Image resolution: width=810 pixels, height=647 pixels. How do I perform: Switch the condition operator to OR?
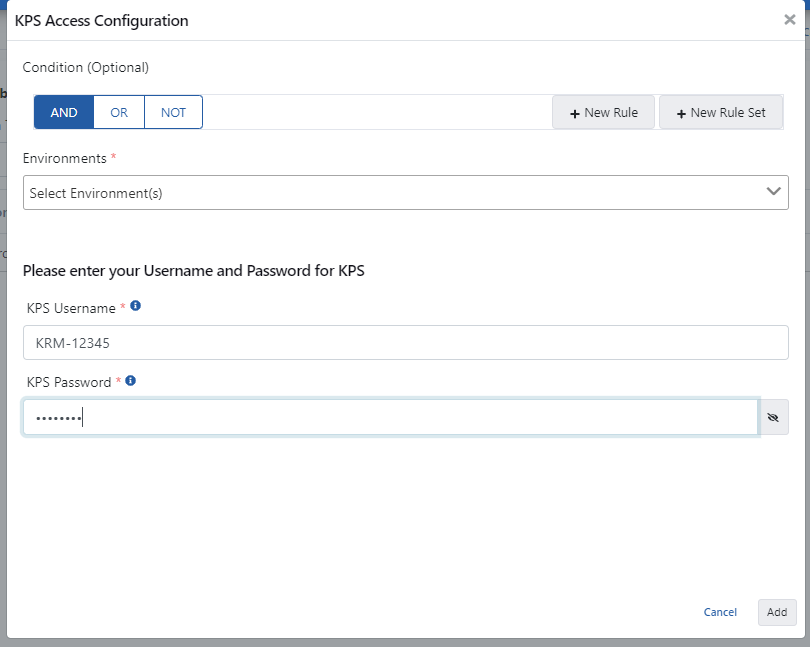[x=119, y=112]
